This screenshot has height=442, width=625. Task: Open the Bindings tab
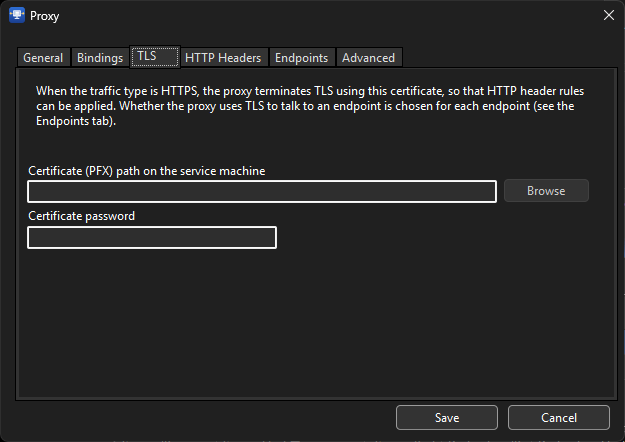click(100, 58)
